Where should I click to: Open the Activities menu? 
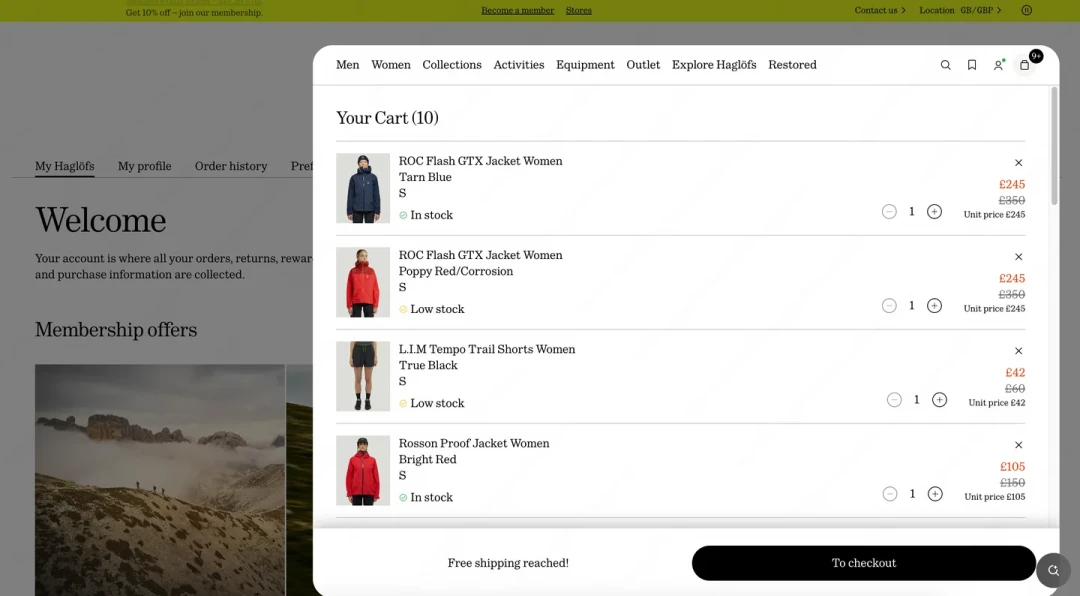519,65
